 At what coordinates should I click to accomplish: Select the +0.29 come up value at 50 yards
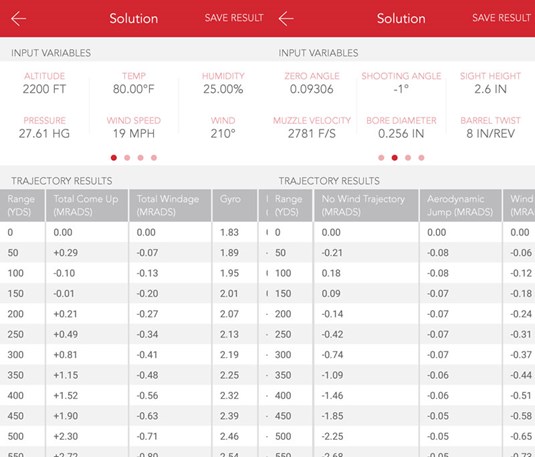point(66,253)
